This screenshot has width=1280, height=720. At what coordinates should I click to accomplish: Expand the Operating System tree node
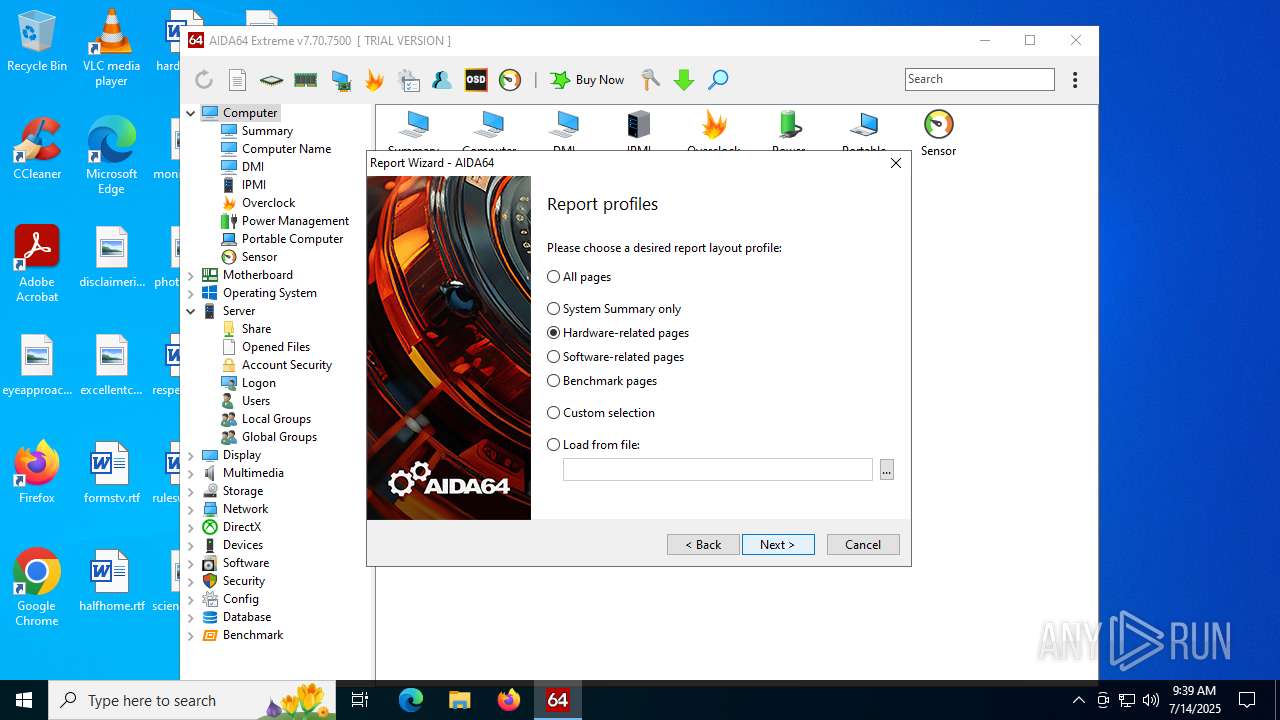(191, 293)
